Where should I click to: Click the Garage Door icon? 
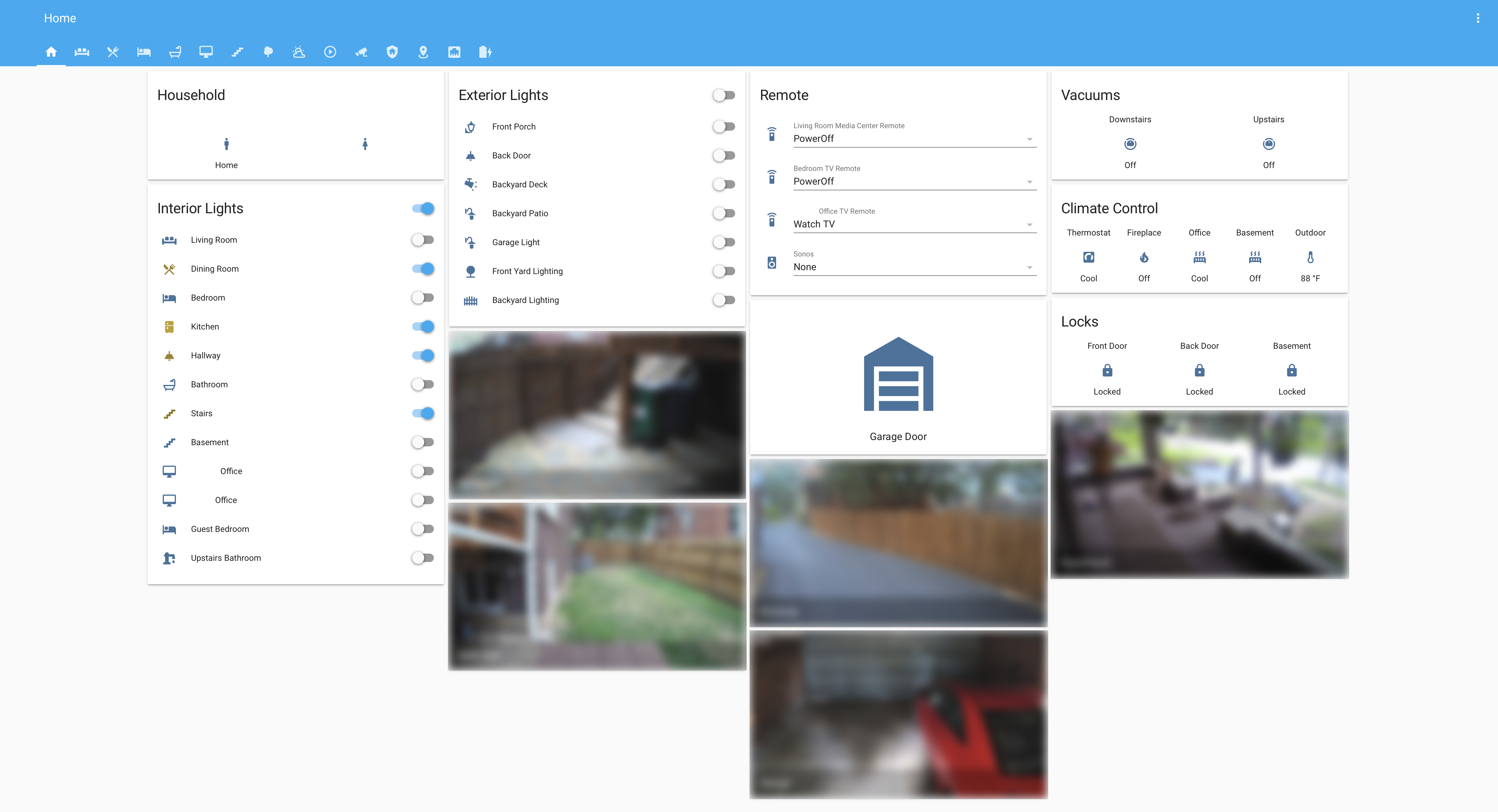(x=898, y=374)
